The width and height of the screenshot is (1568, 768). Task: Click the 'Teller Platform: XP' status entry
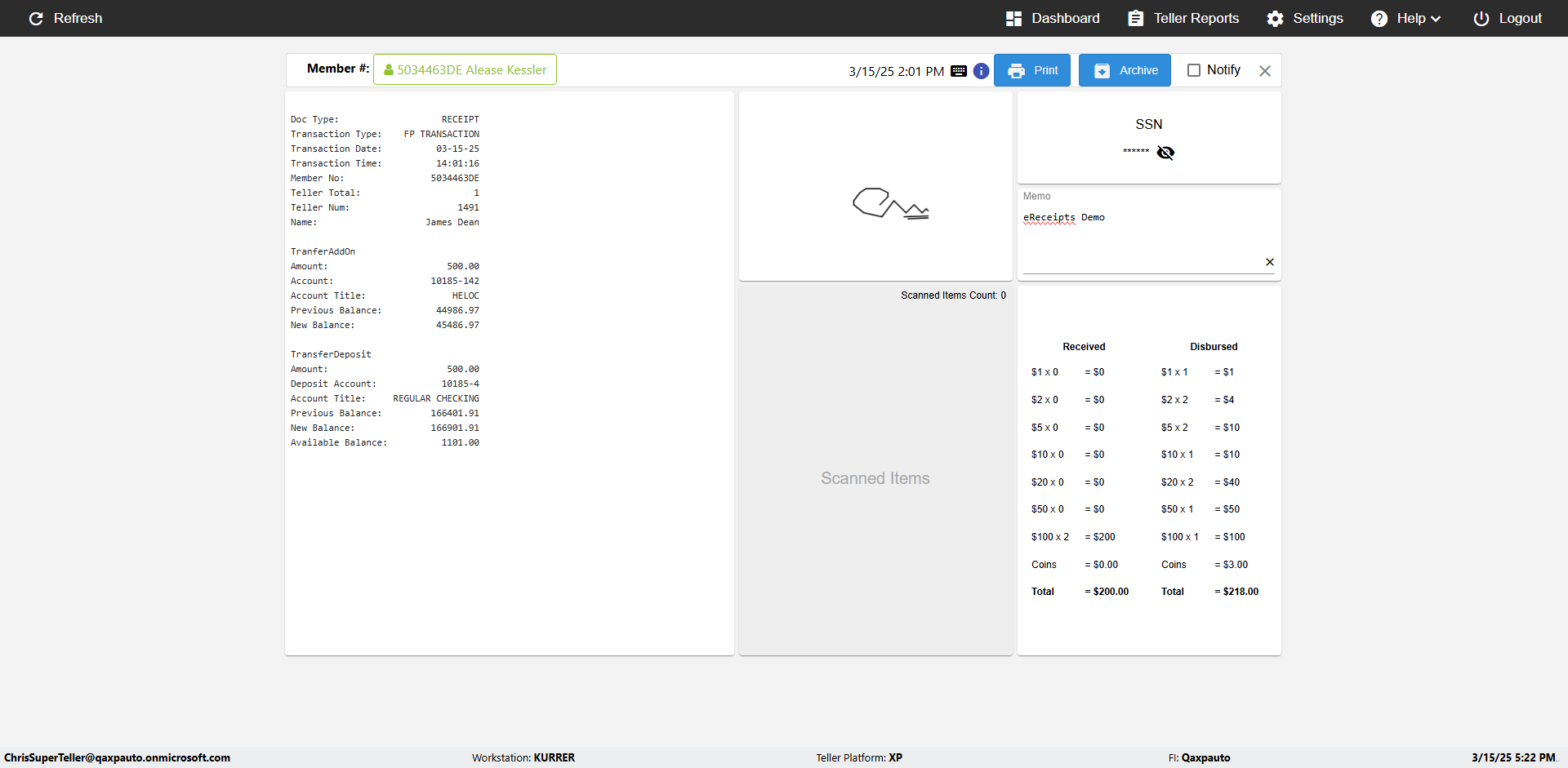tap(859, 757)
